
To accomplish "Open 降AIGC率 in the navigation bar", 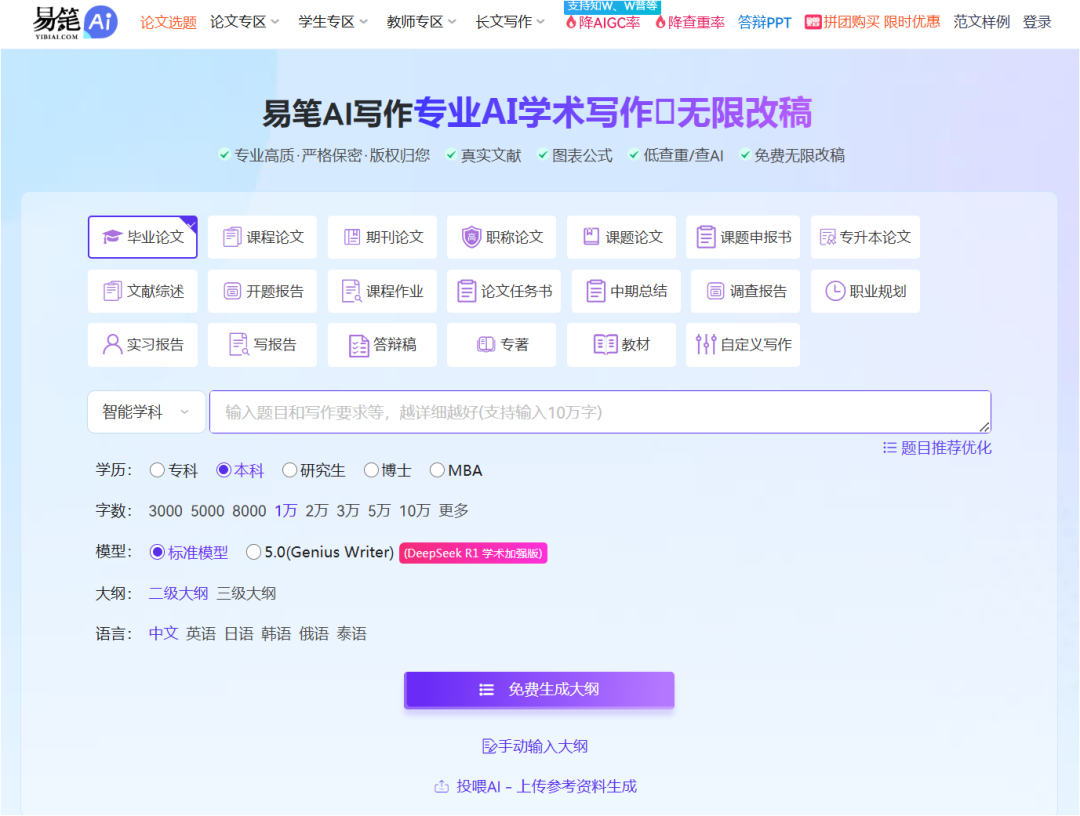I will (603, 23).
